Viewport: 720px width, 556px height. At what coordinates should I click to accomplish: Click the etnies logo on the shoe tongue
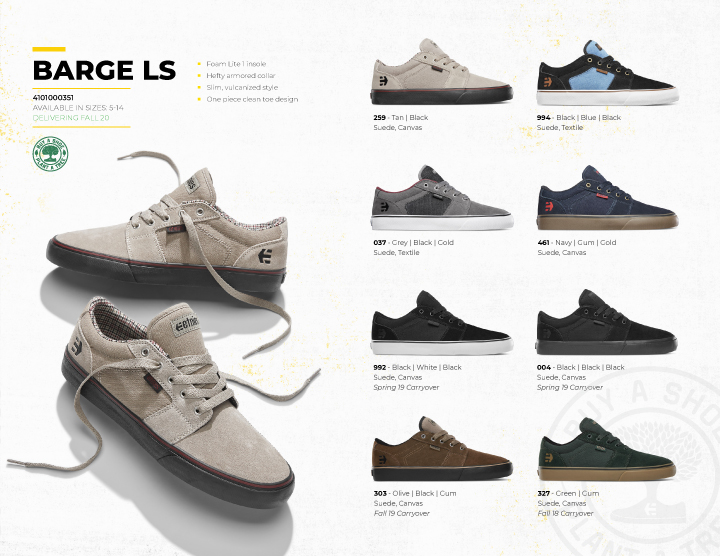click(x=186, y=324)
